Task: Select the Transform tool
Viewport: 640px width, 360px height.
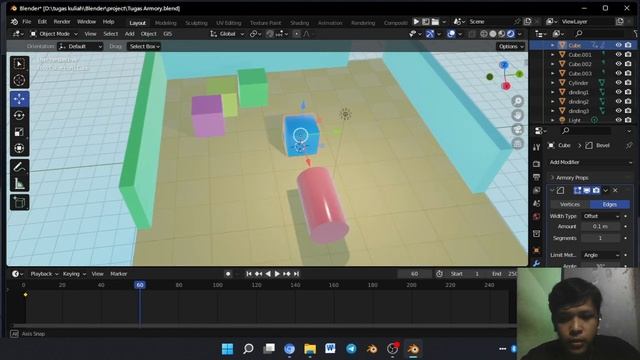Action: point(19,148)
